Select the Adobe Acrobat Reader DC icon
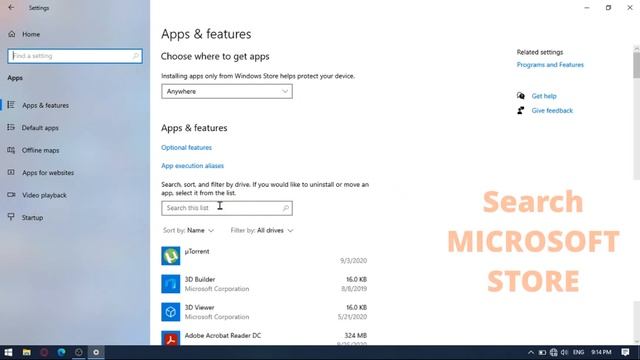The height and width of the screenshot is (360, 640). [171, 338]
